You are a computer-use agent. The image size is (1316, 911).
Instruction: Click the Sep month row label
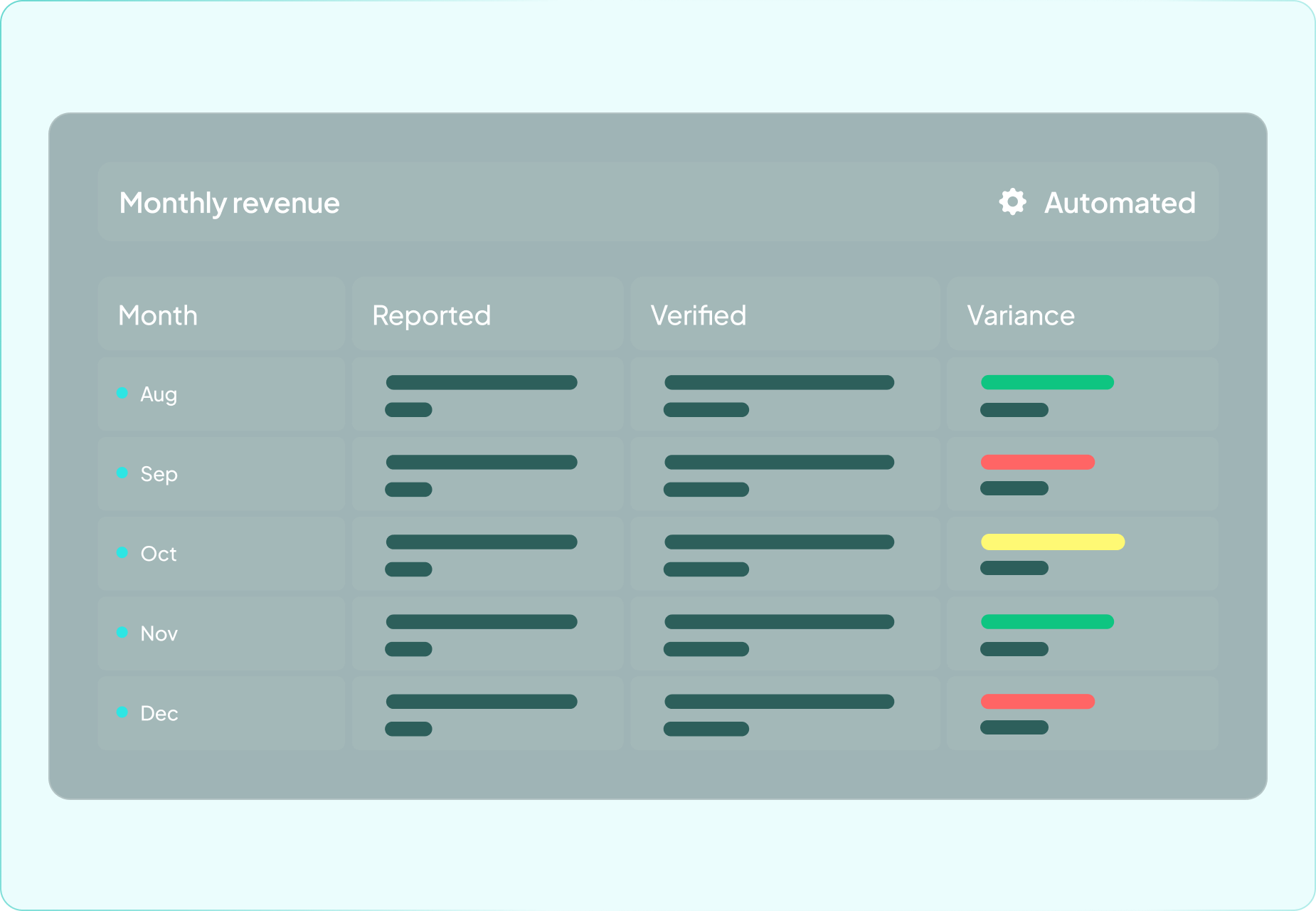point(159,474)
